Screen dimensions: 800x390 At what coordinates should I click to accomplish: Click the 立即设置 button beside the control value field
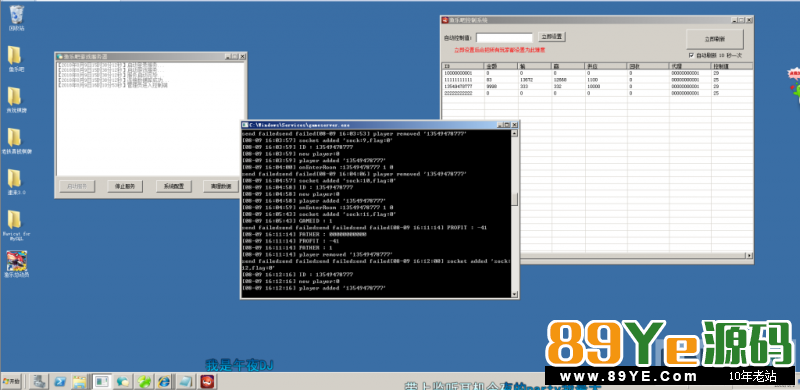(552, 37)
